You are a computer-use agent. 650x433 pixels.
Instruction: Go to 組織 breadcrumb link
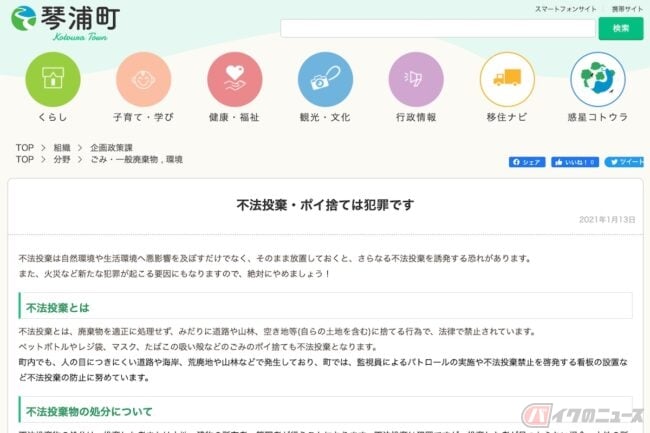tap(62, 148)
